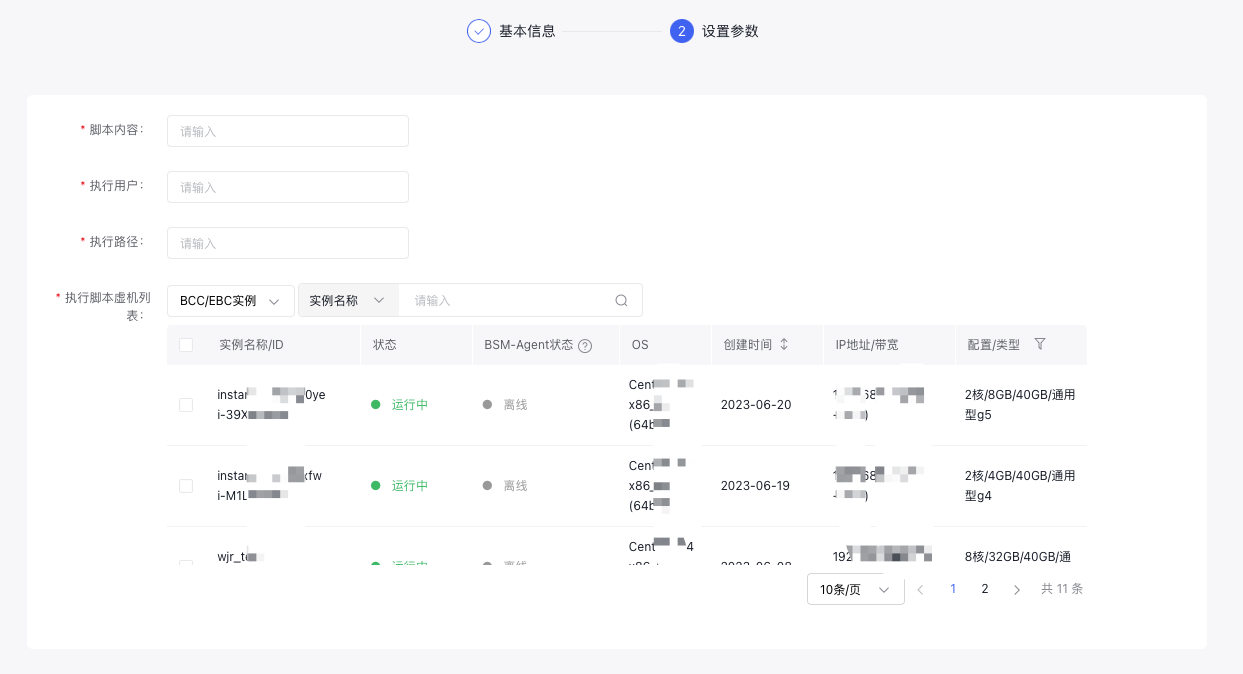Open the BCC/EBC实例 type dropdown
This screenshot has height=674, width=1243.
pyautogui.click(x=231, y=300)
